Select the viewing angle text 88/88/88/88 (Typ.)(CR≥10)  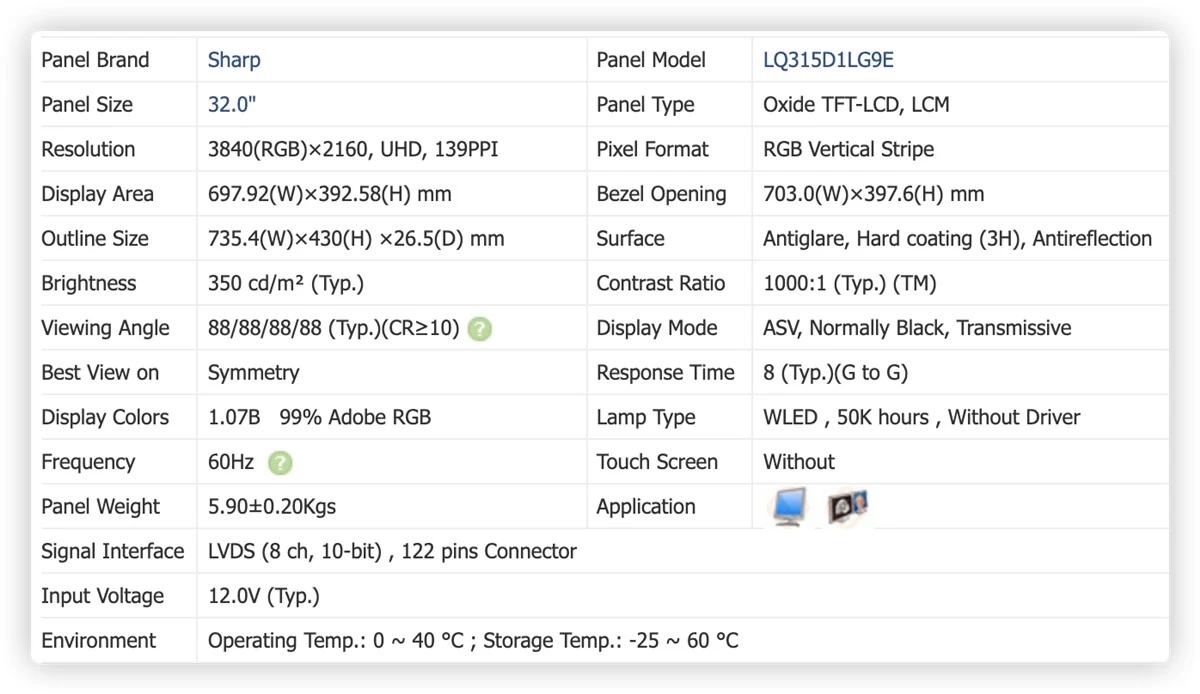click(333, 328)
